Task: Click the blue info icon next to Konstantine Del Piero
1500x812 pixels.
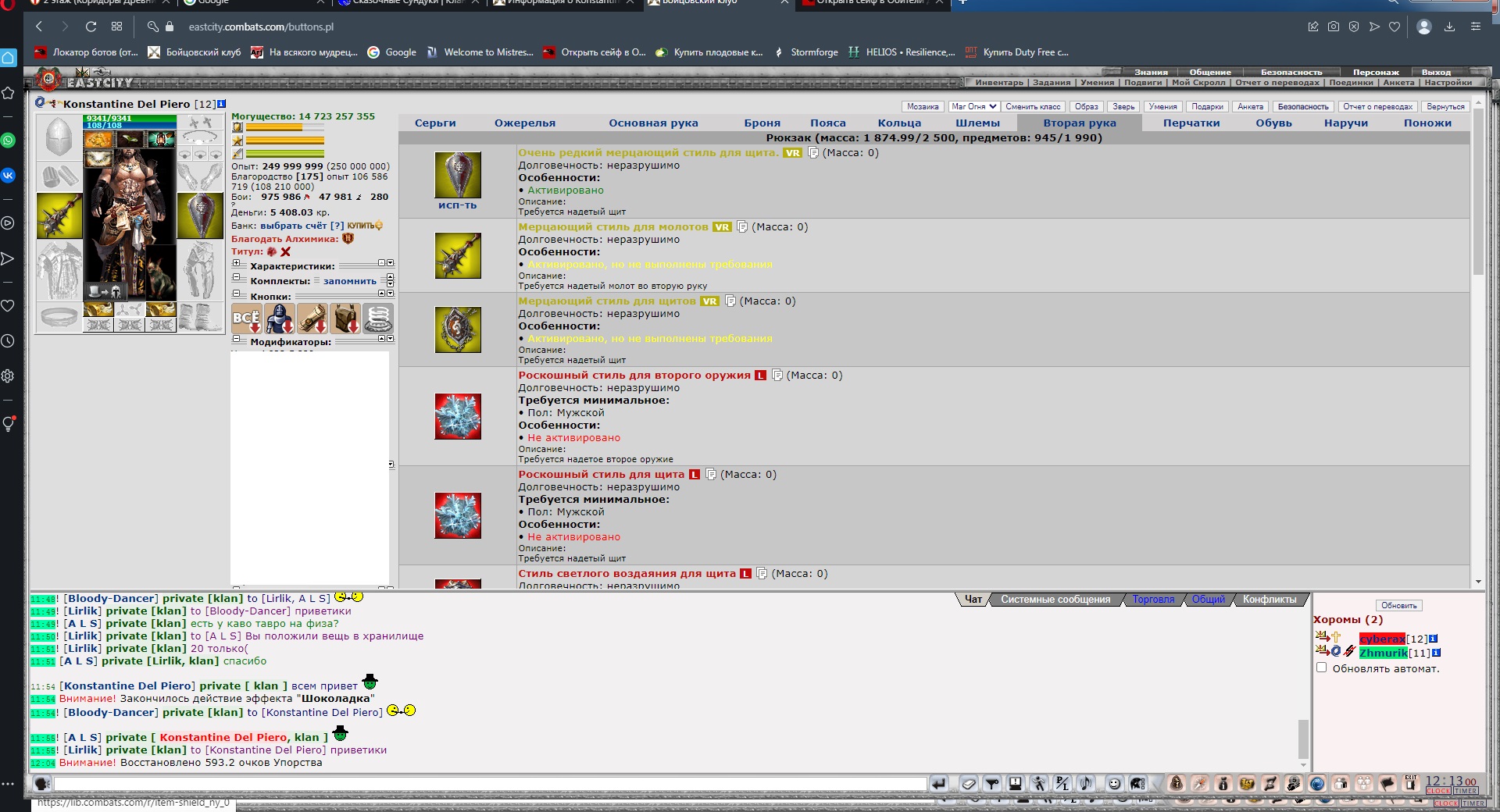Action: [222, 103]
